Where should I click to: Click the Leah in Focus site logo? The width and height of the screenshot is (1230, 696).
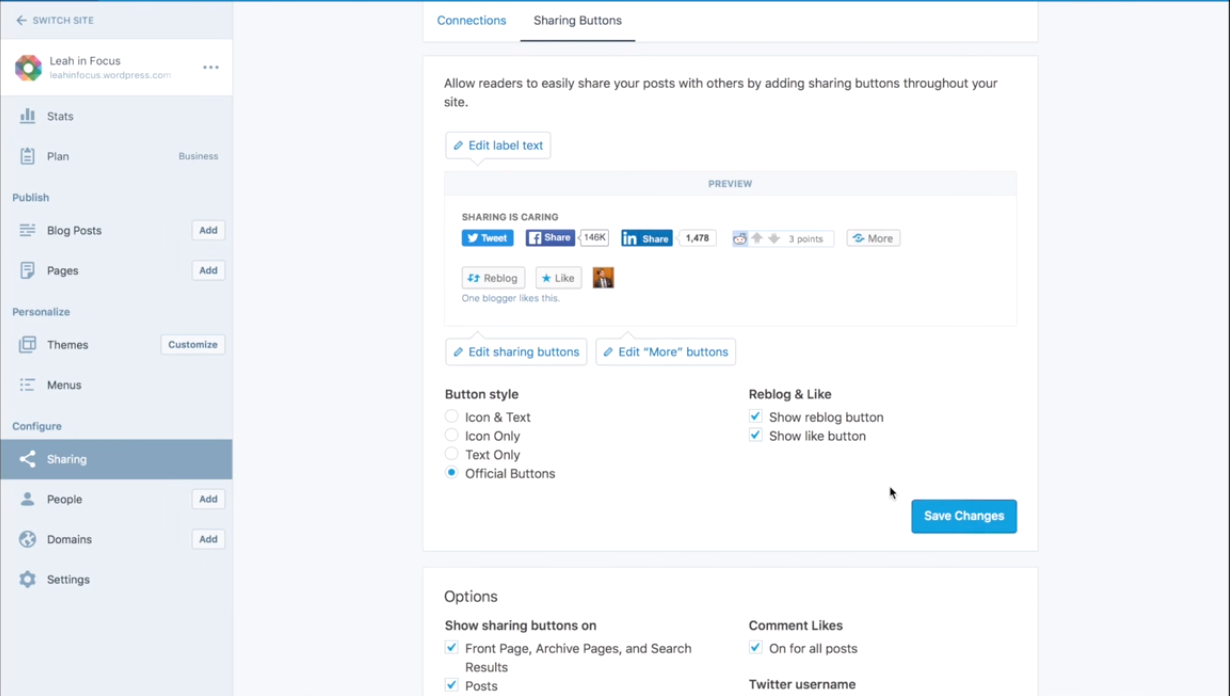[x=28, y=67]
